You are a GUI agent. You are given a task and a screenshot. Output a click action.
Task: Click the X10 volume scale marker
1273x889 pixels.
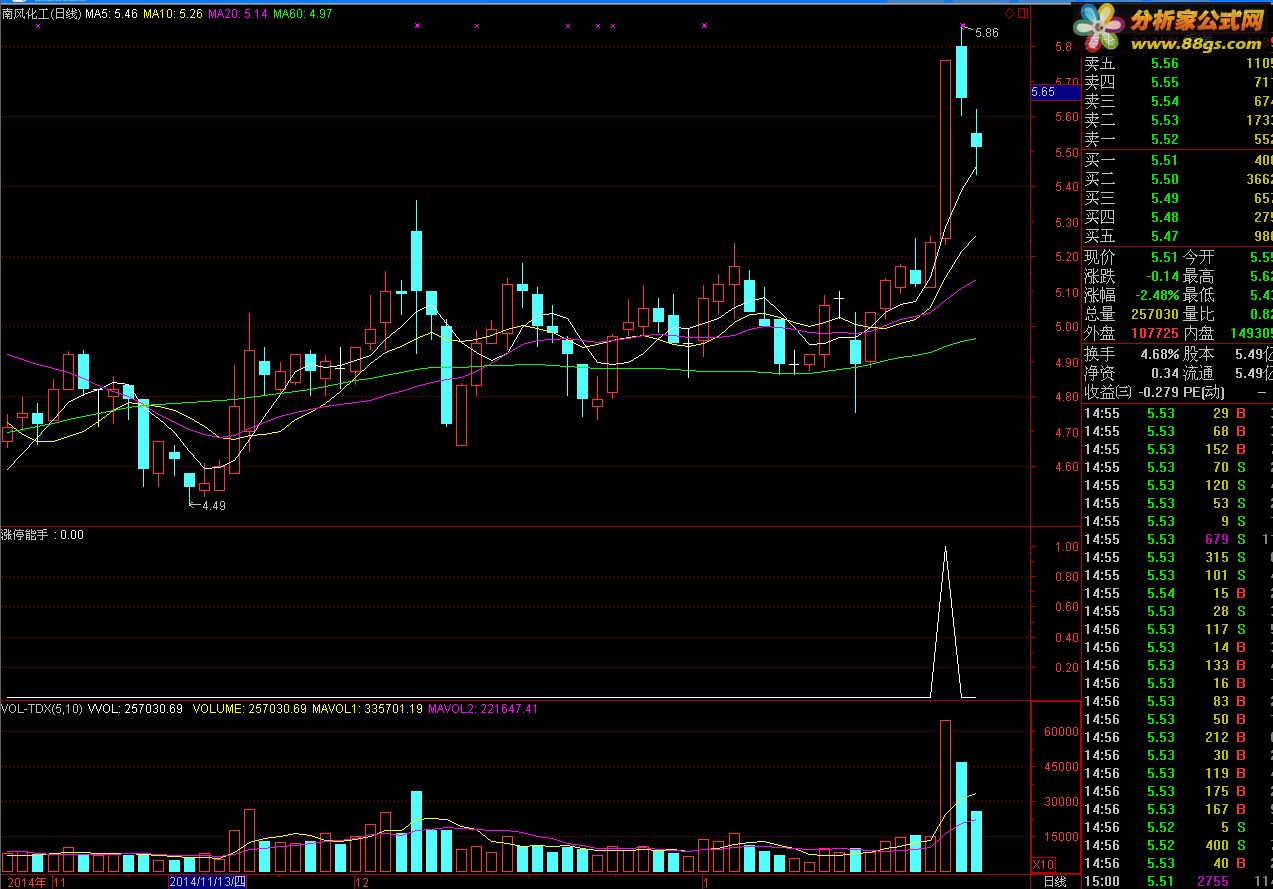pyautogui.click(x=1042, y=864)
